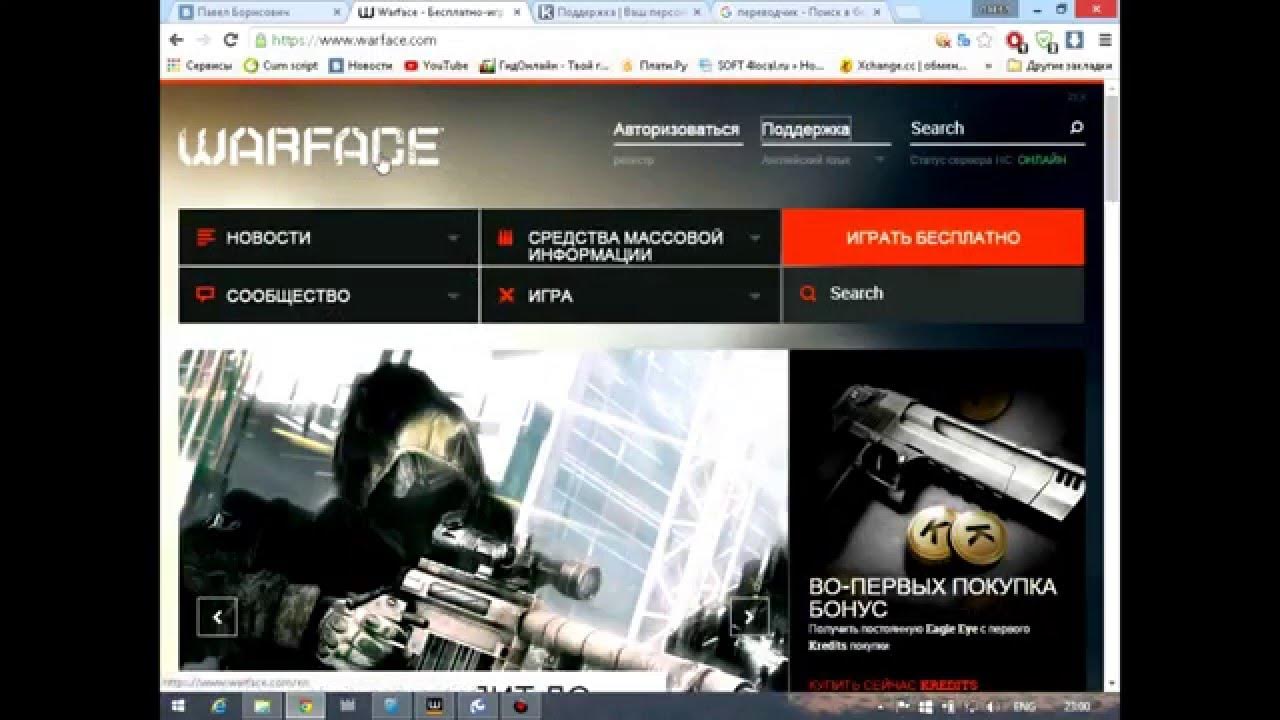Viewport: 1280px width, 720px height.
Task: Click the header Search input field
Action: tap(986, 128)
